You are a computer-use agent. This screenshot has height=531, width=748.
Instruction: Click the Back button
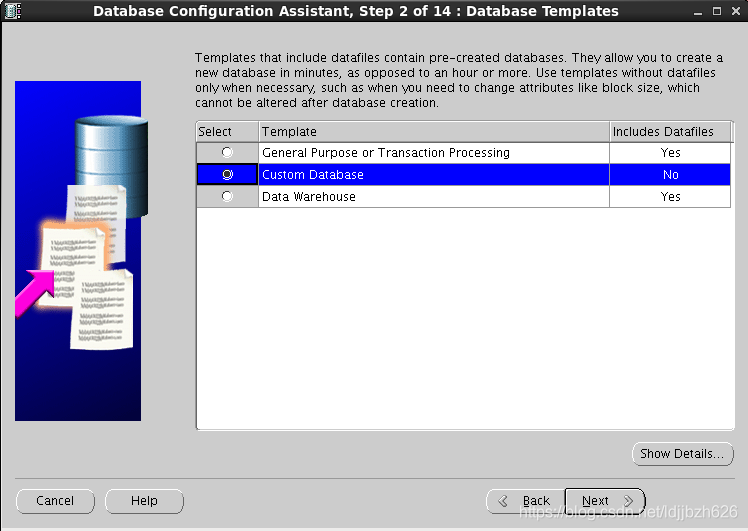(525, 501)
